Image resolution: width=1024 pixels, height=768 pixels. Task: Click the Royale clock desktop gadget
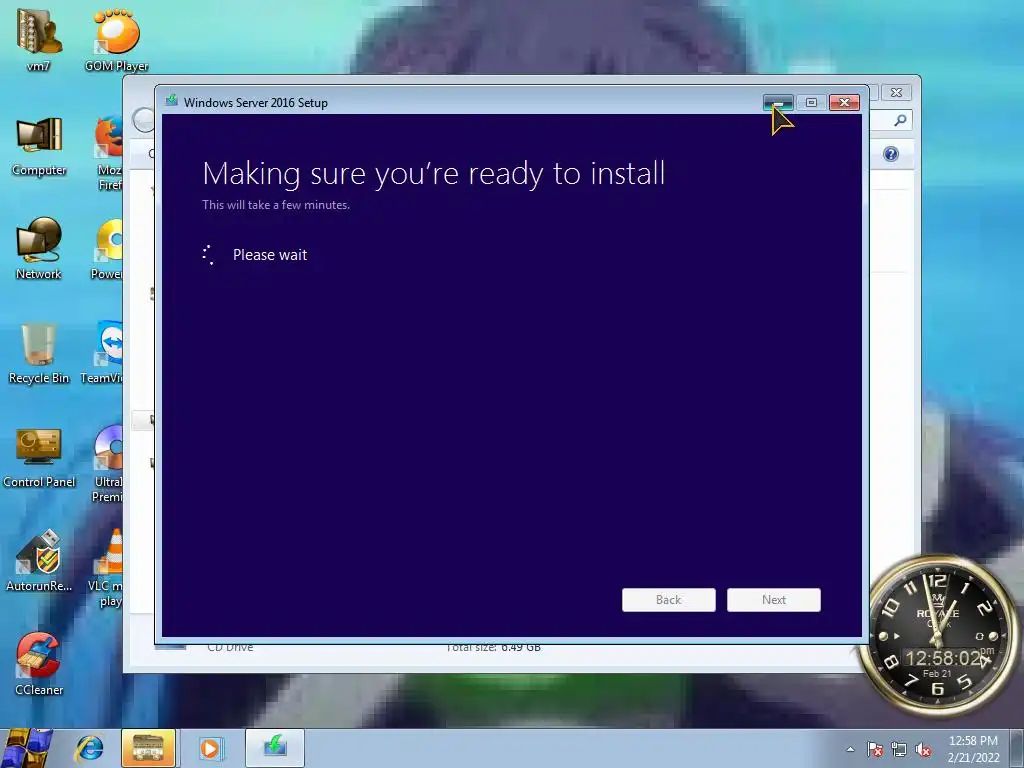(938, 635)
